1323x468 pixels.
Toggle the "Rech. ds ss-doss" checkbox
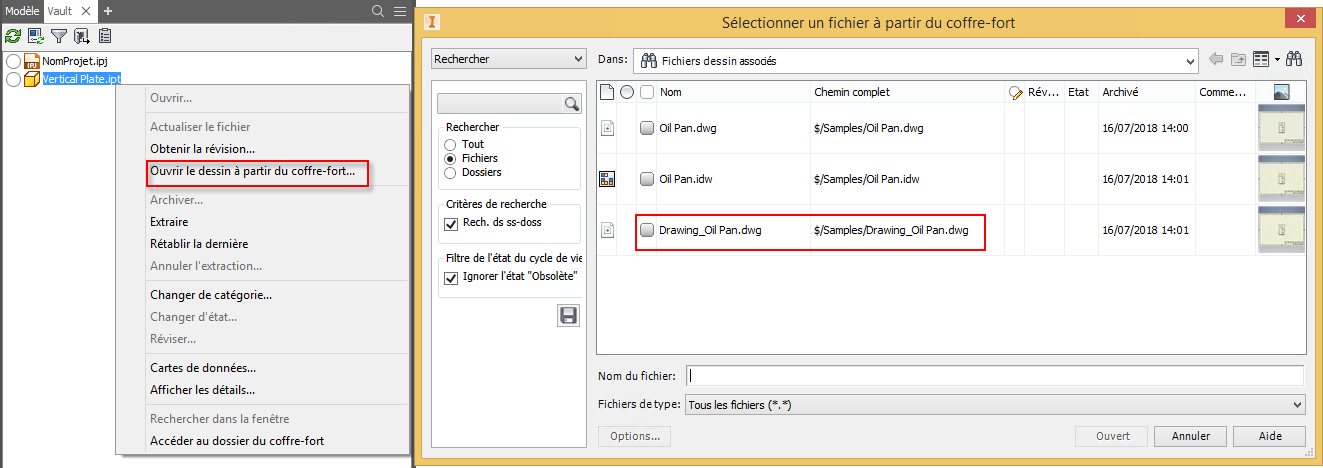(451, 222)
